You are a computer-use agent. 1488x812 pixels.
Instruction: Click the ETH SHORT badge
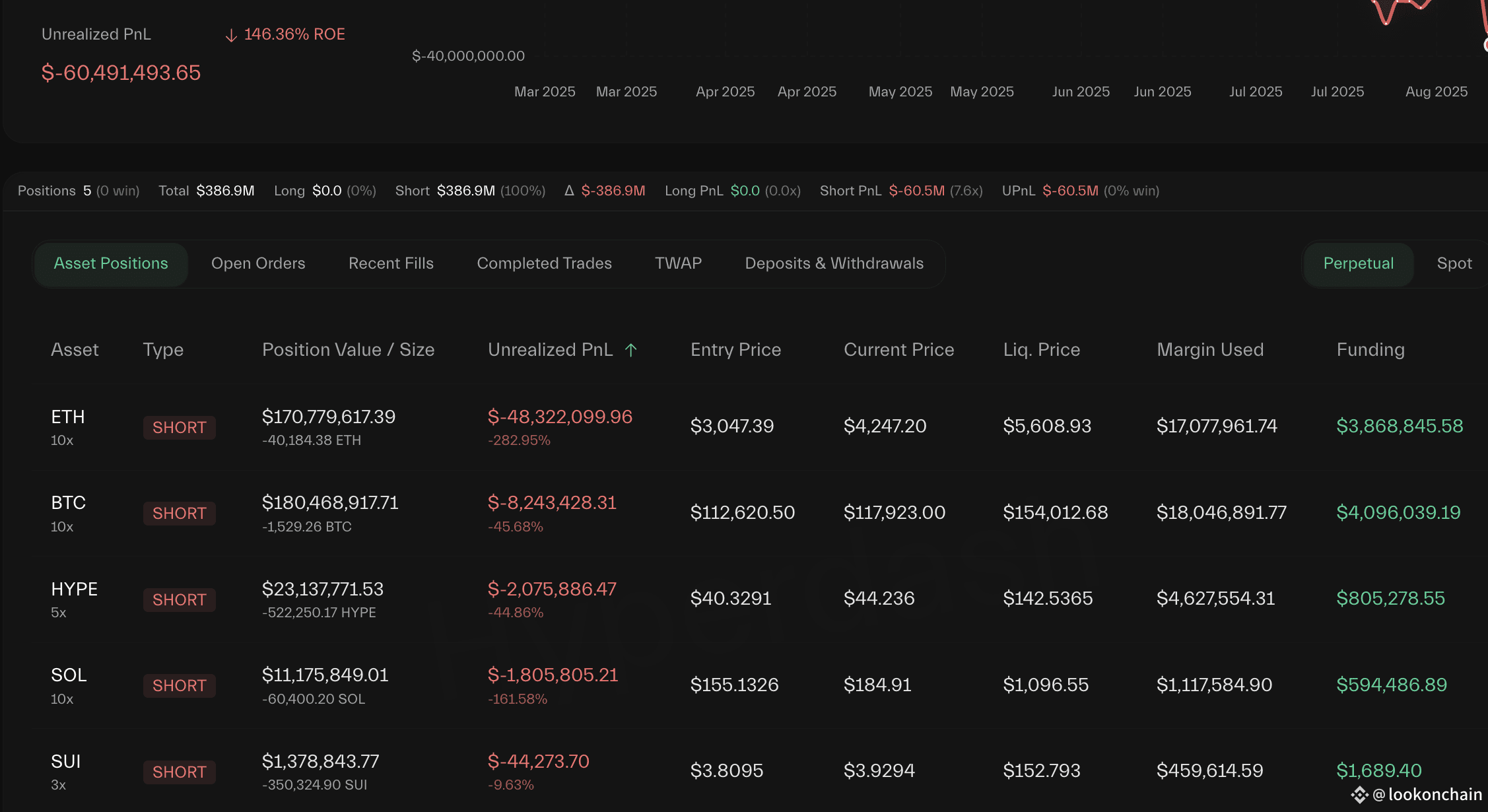pos(179,427)
